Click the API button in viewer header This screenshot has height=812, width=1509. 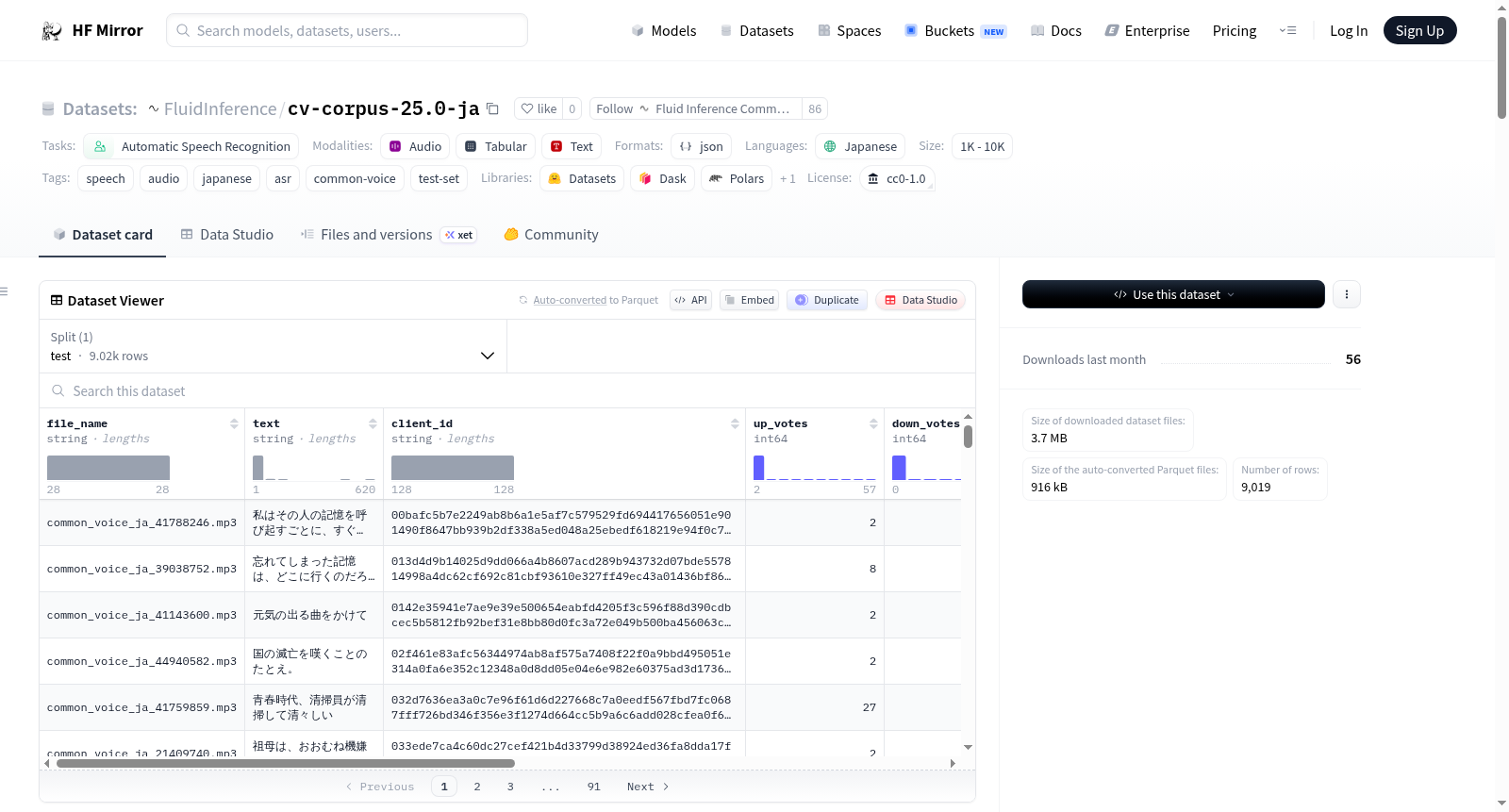click(690, 300)
